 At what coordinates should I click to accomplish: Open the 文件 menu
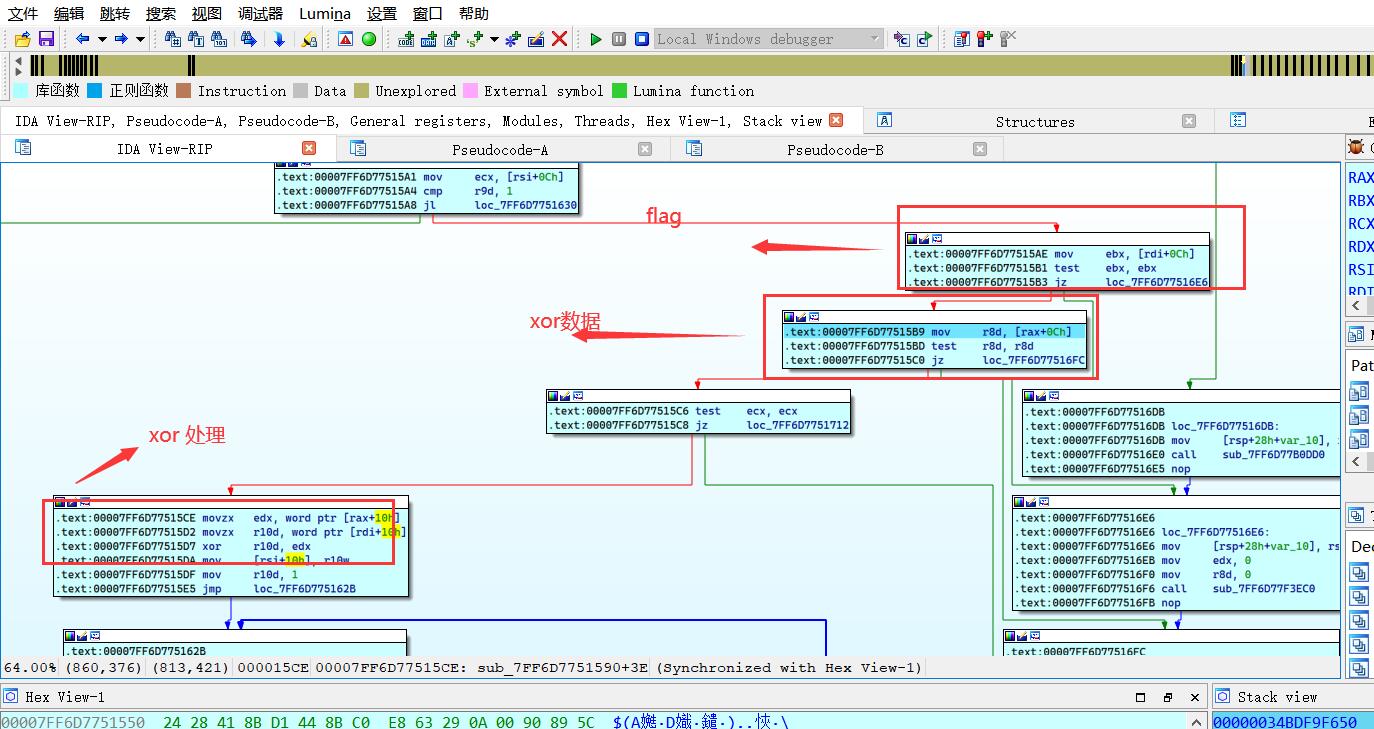[23, 13]
